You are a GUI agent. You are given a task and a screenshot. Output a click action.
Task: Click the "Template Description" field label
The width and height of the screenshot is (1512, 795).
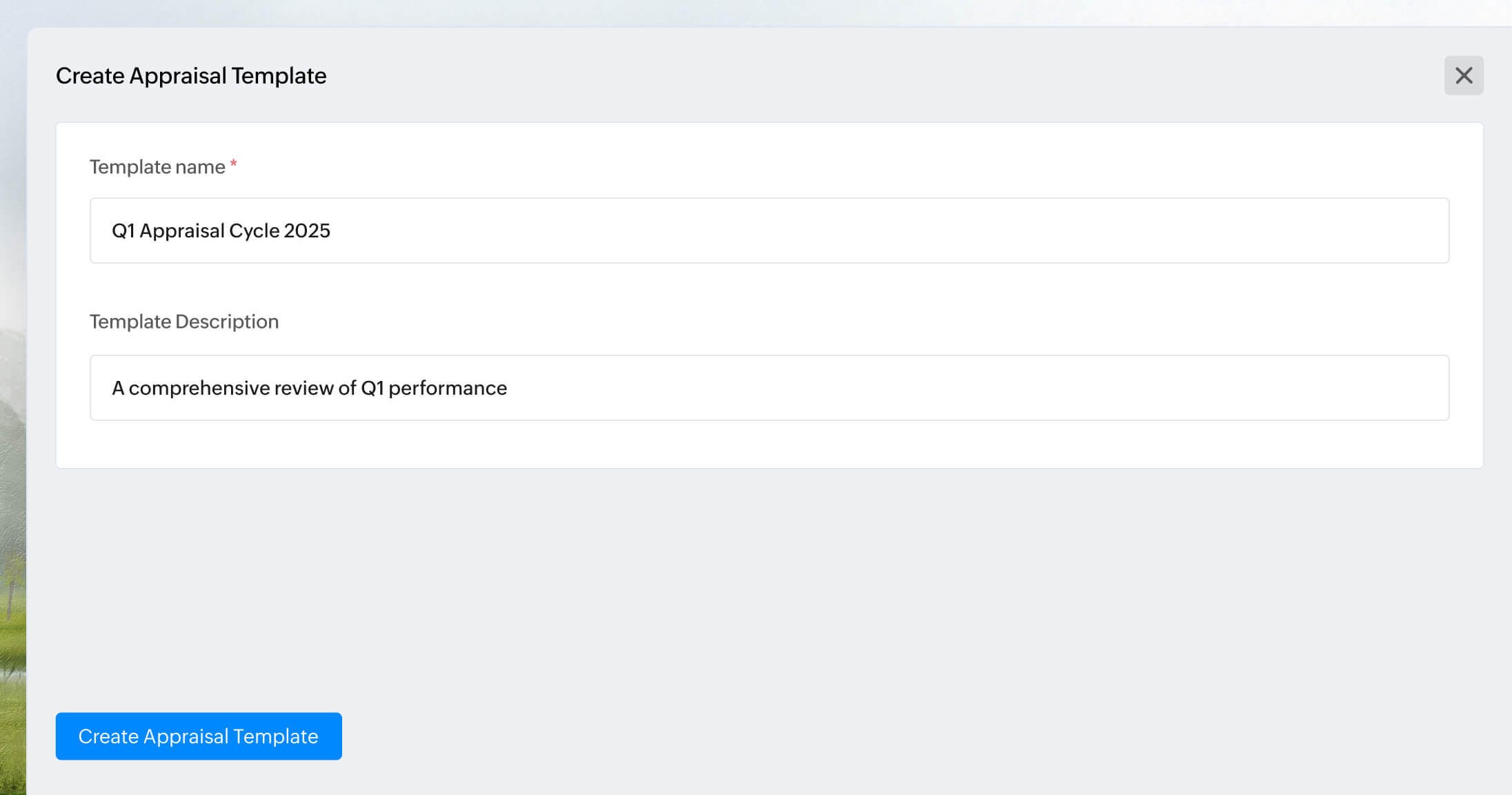point(184,322)
